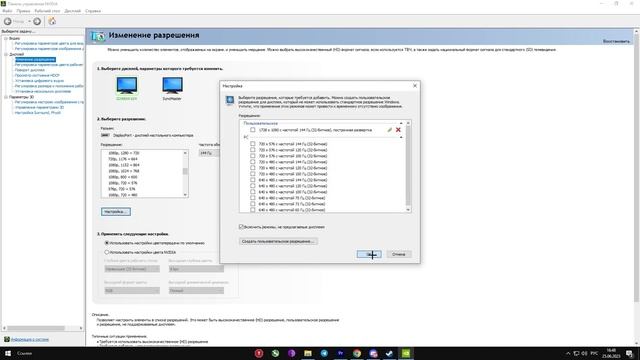Click the red circular taskbar icon
The width and height of the screenshot is (640, 360).
(259, 353)
